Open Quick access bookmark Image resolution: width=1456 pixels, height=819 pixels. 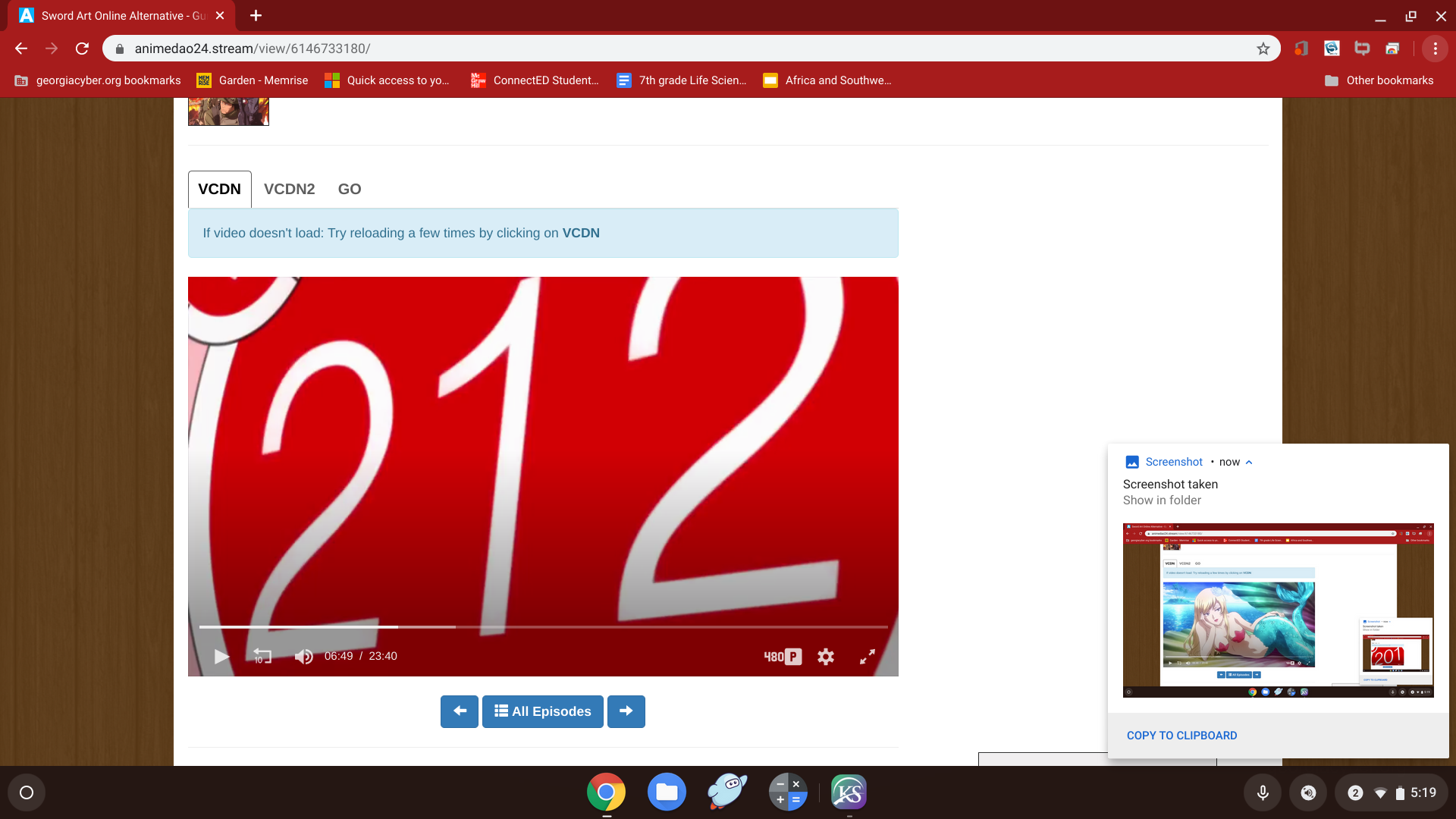pos(387,80)
